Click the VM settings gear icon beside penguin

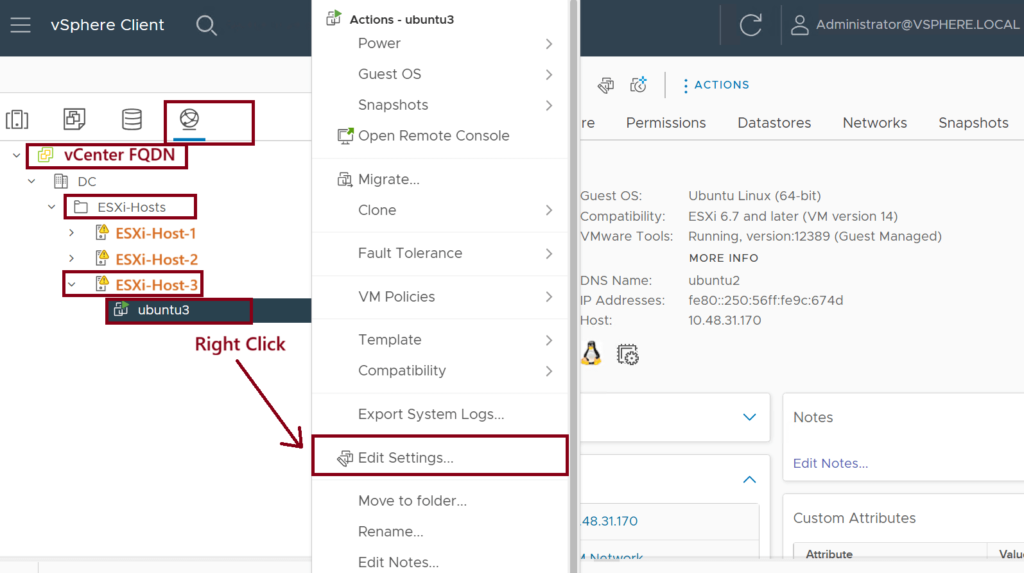click(628, 354)
